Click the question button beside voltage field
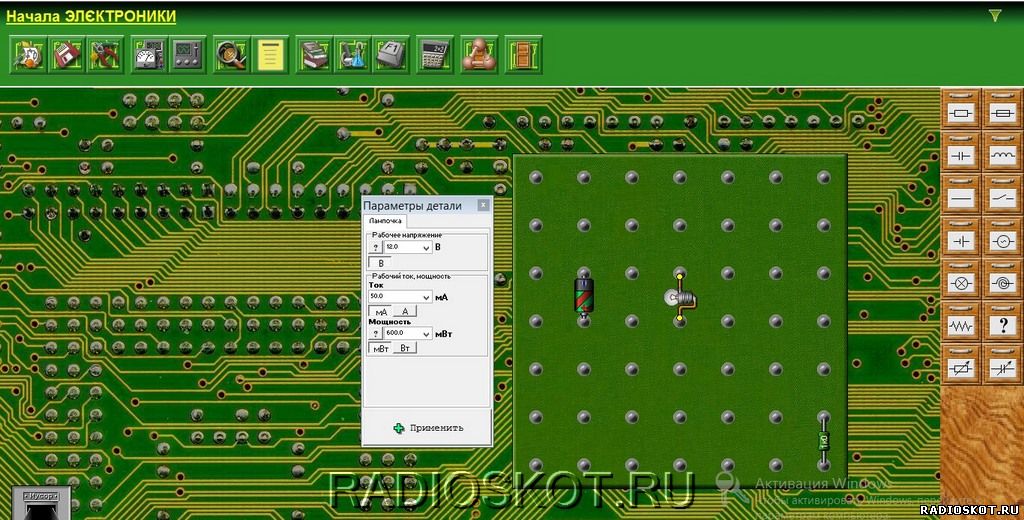The width and height of the screenshot is (1024, 520). (x=376, y=248)
